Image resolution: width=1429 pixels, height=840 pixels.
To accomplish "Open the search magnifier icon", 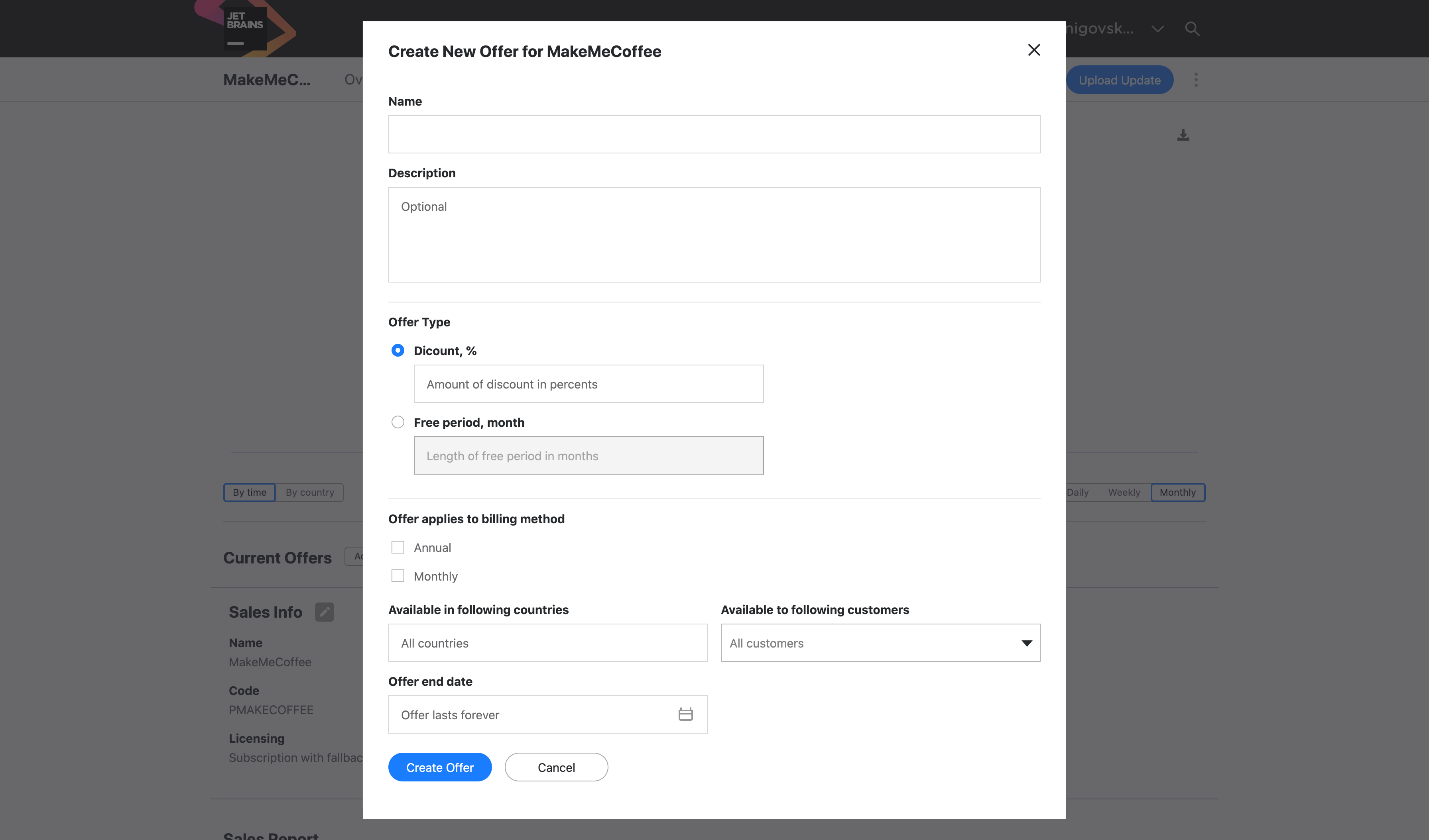I will (1192, 28).
